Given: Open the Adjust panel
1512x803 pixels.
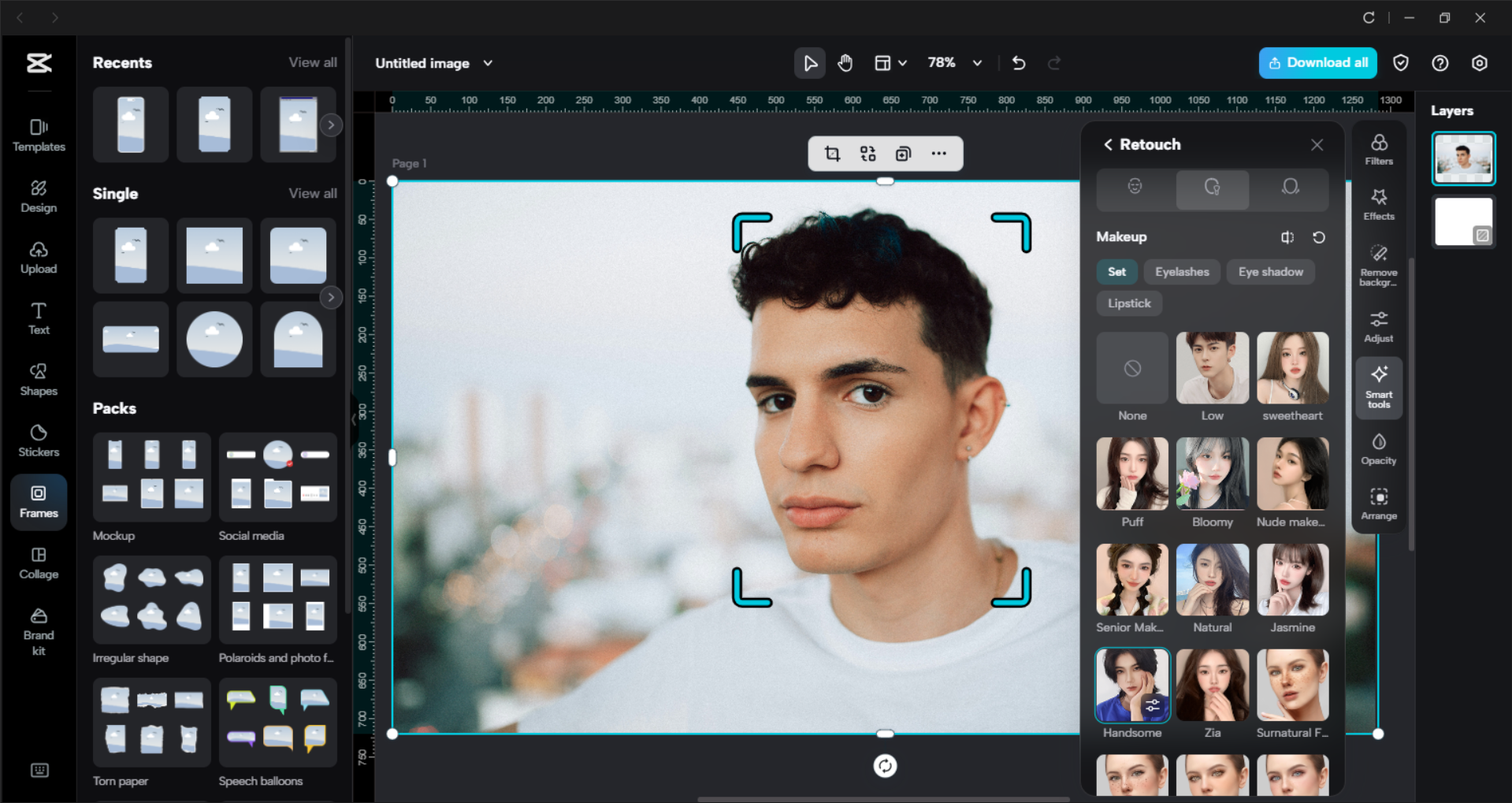Looking at the screenshot, I should 1378,325.
